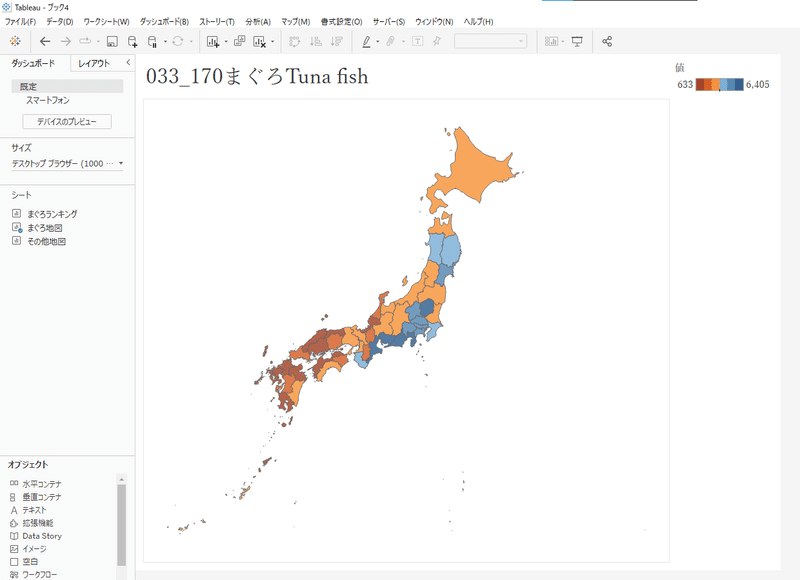
Task: Select the 既定 device layout
Action: point(67,87)
